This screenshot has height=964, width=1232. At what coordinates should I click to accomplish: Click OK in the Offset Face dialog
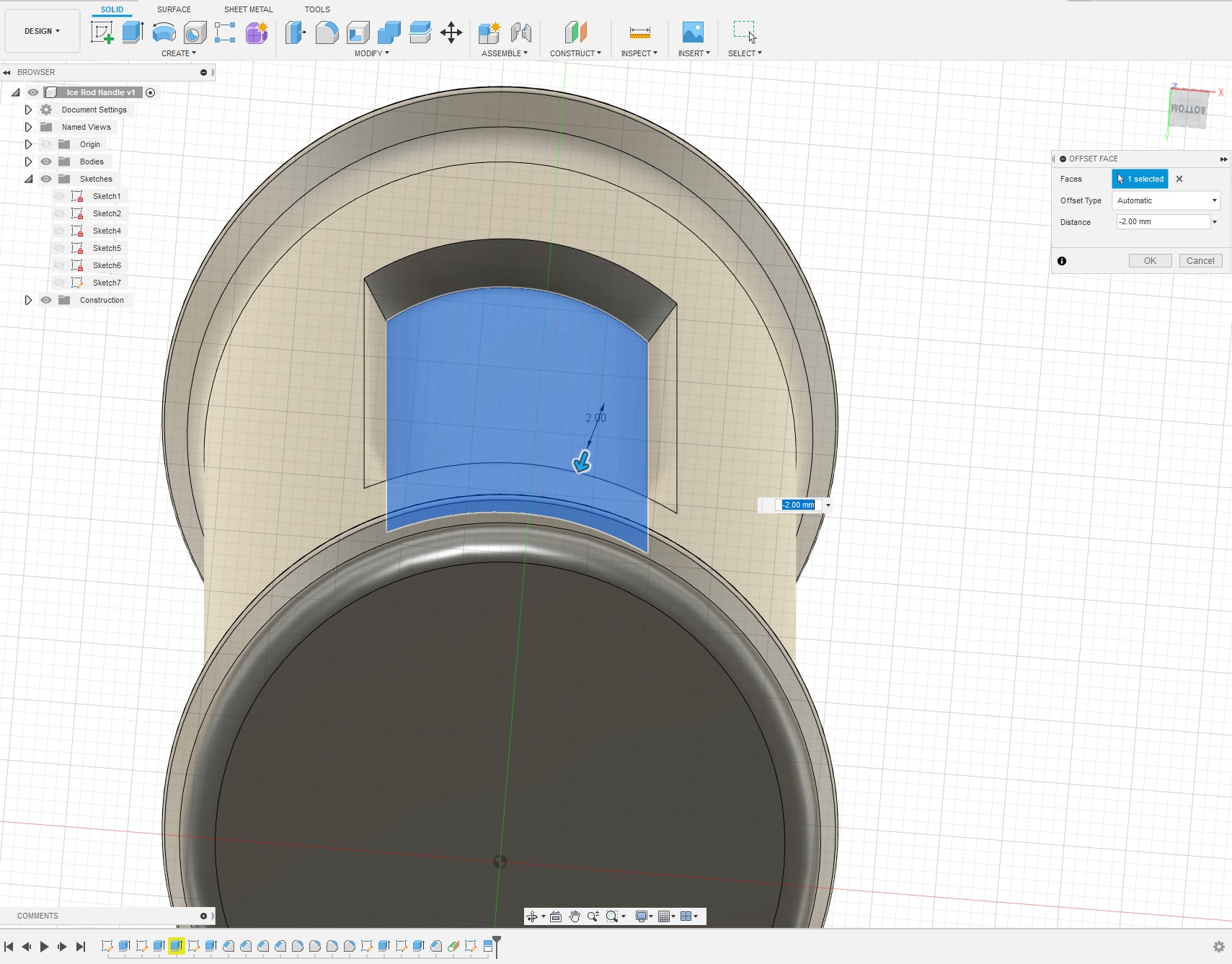[x=1149, y=260]
